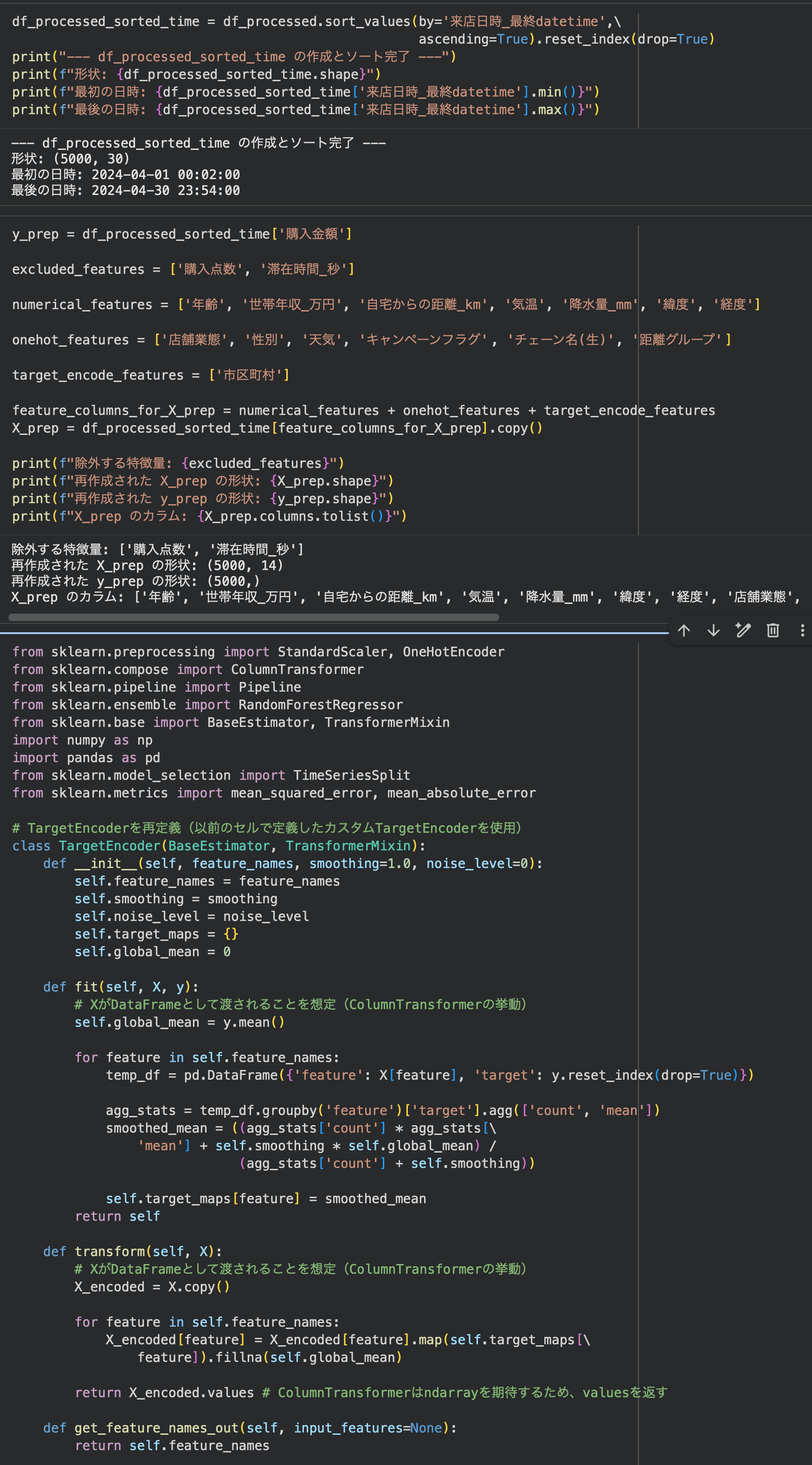
Task: Click the line 'self.feature_names = feature_names'
Action: coord(207,881)
